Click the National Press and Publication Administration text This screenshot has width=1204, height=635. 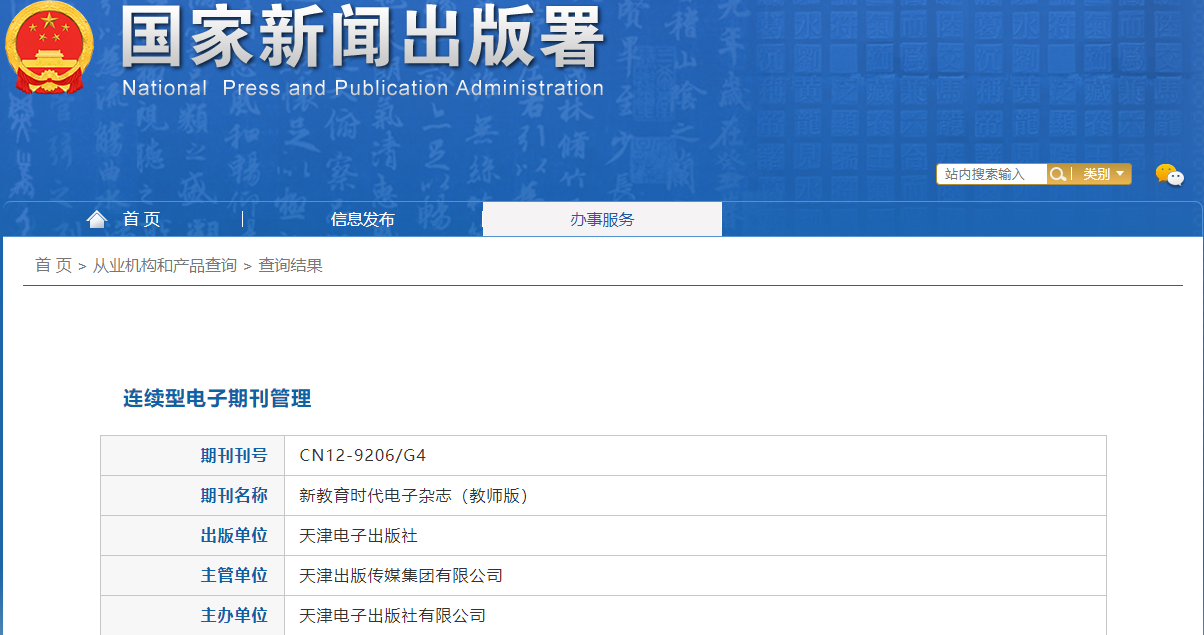tap(362, 88)
